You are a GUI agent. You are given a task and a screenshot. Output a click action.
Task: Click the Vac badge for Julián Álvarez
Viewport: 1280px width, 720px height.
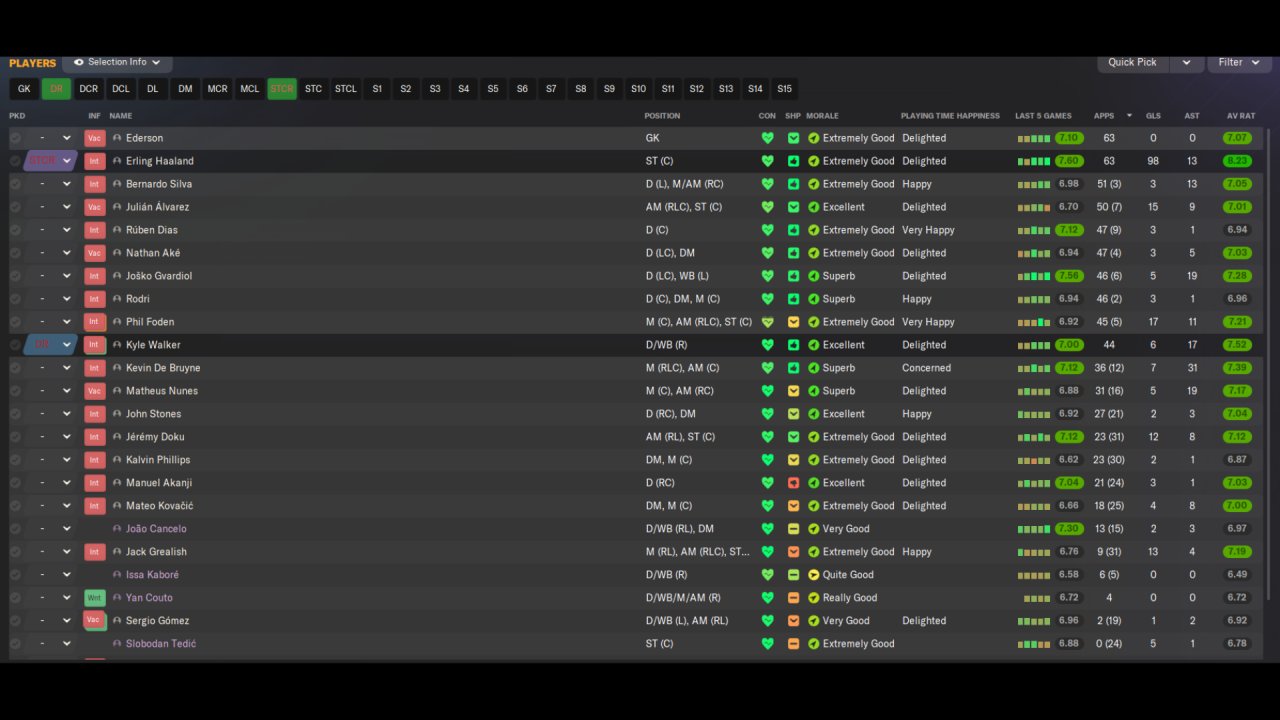click(94, 207)
